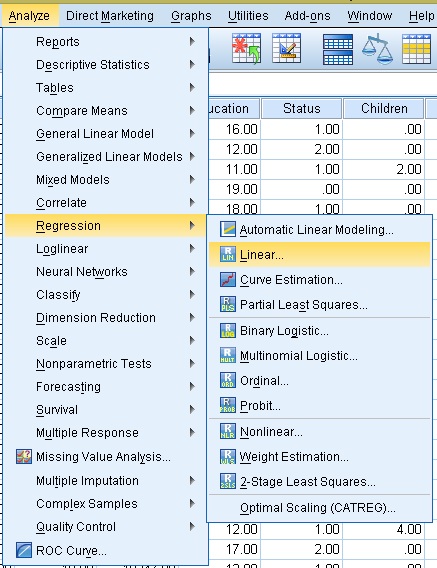Viewport: 437px width, 568px height.
Task: Open the Survival submenu
Action: (106, 409)
